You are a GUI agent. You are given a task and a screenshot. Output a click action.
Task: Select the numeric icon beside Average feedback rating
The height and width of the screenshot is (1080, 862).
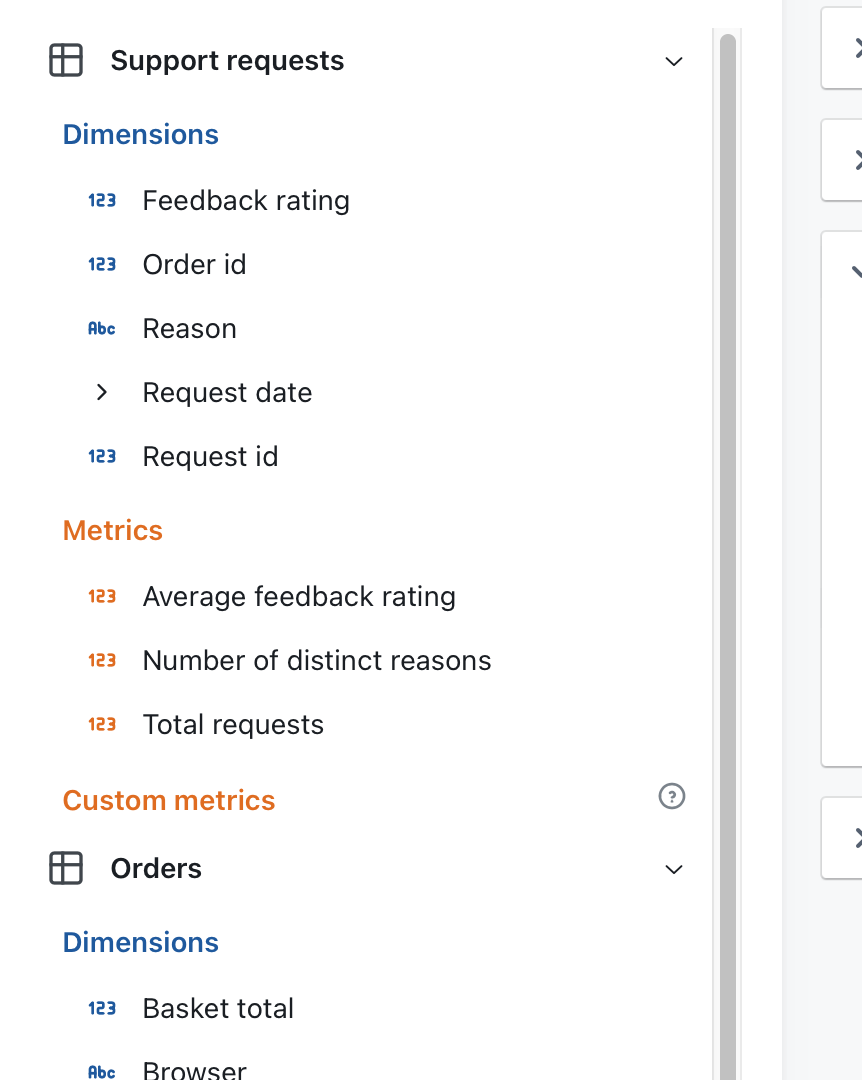[101, 596]
